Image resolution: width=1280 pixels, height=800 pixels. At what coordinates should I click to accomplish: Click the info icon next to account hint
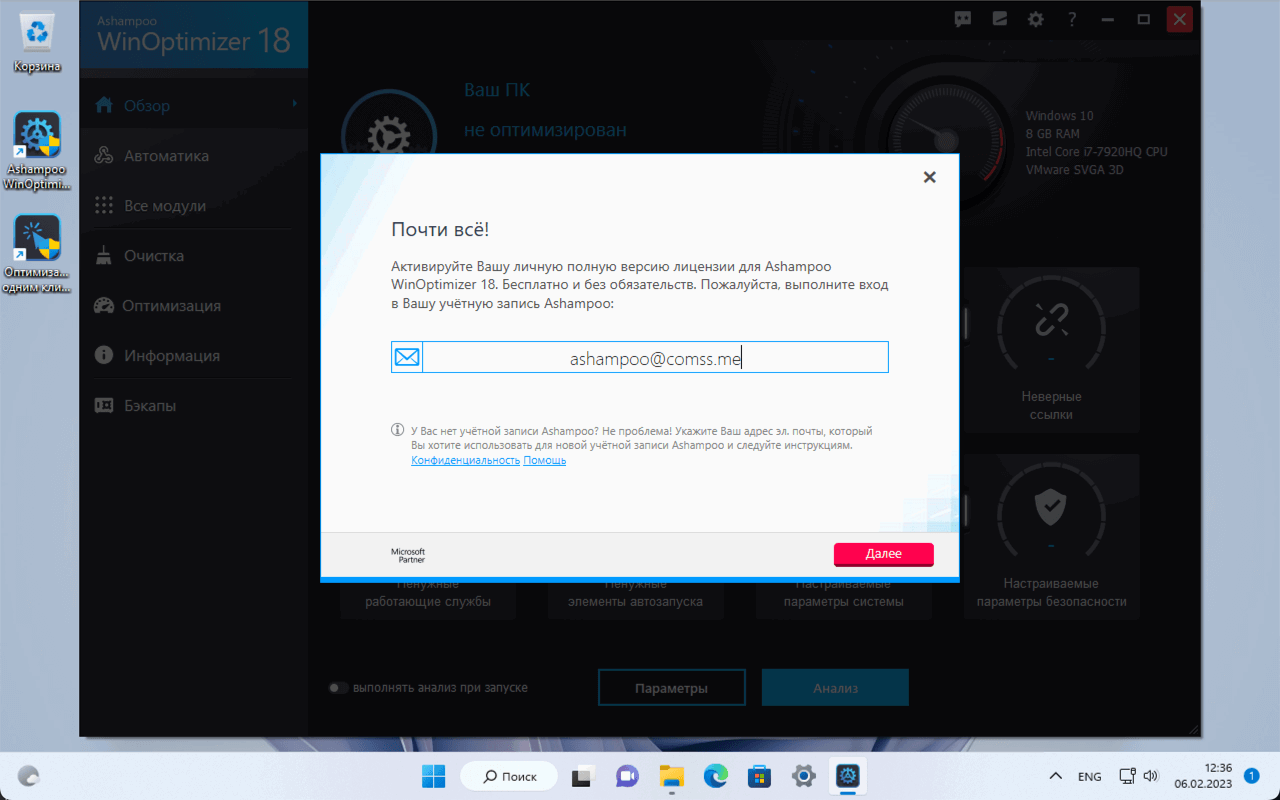(x=397, y=430)
